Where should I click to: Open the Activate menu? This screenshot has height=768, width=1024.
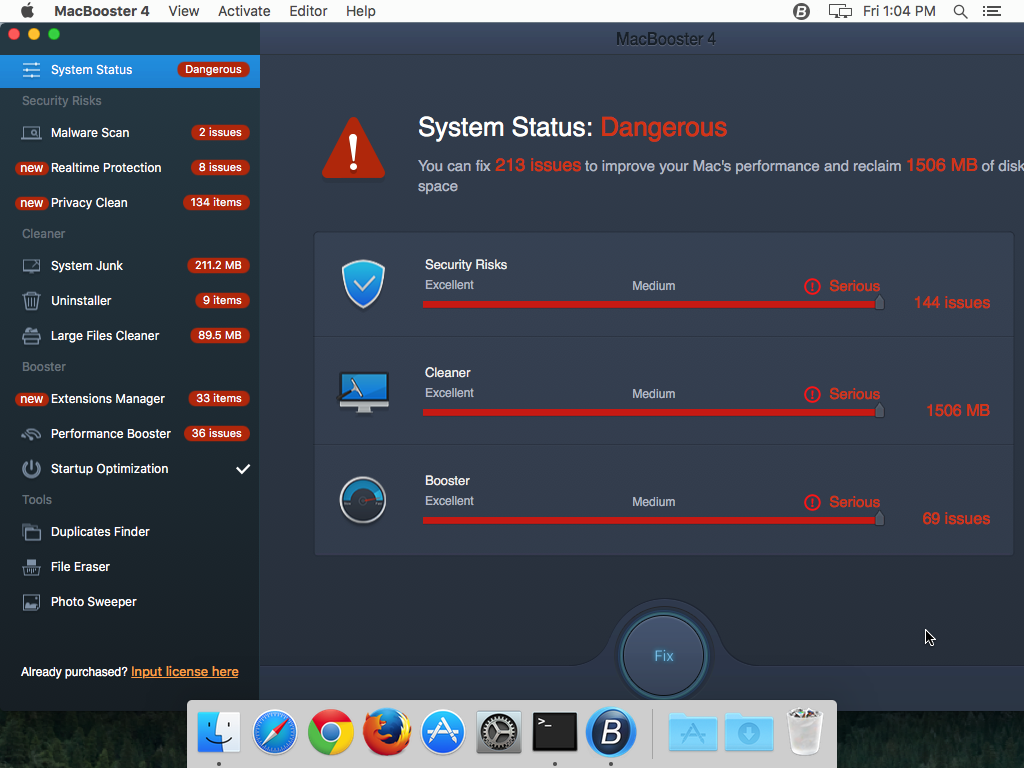(244, 11)
